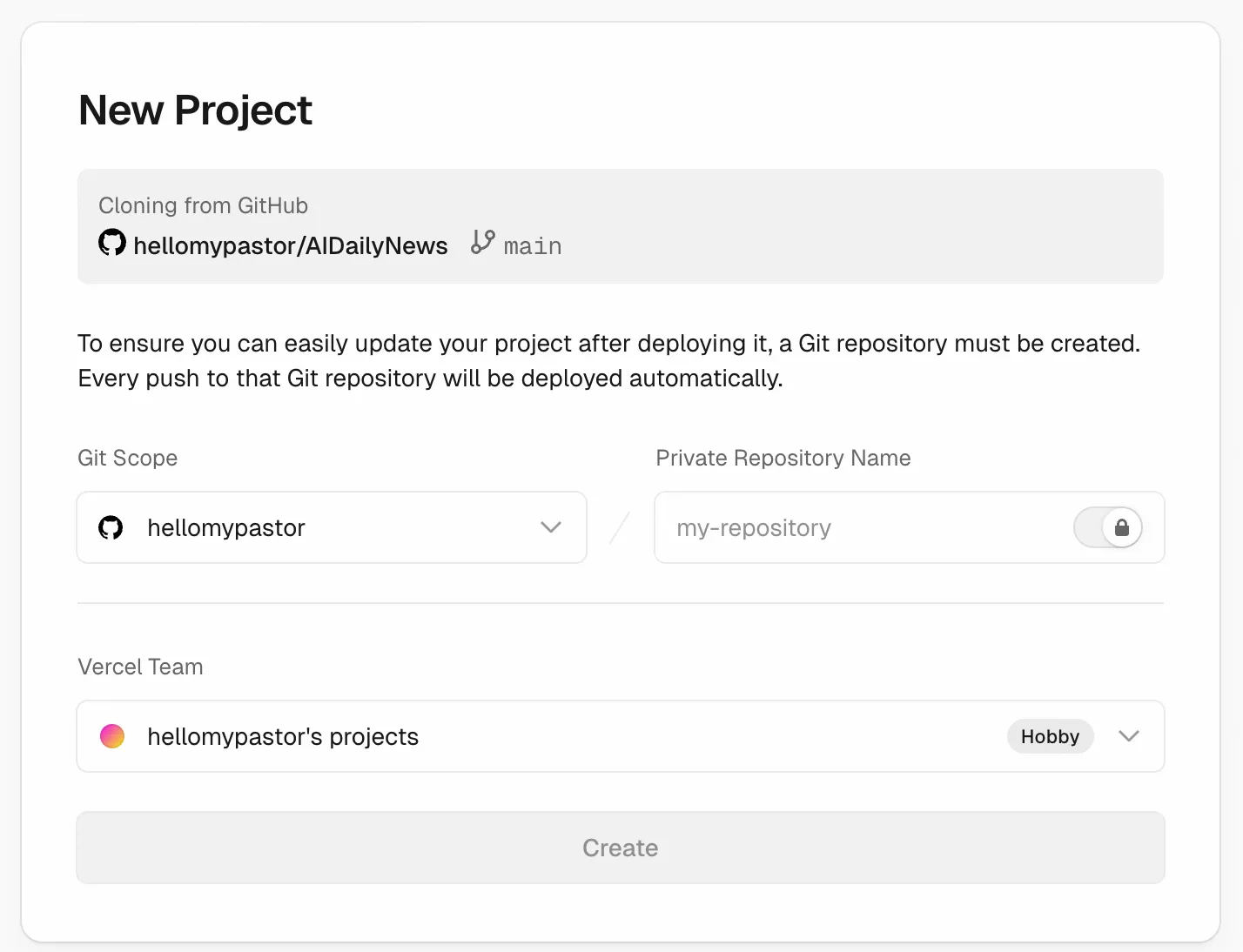
Task: Click the main branch name
Action: [533, 246]
